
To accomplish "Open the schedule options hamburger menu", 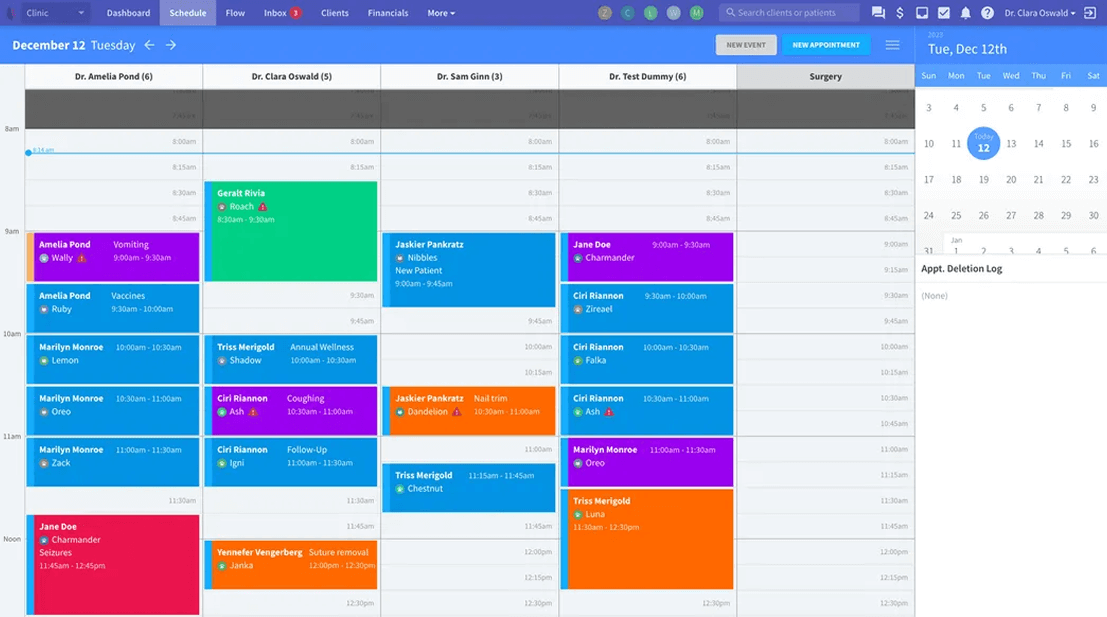I will [894, 44].
